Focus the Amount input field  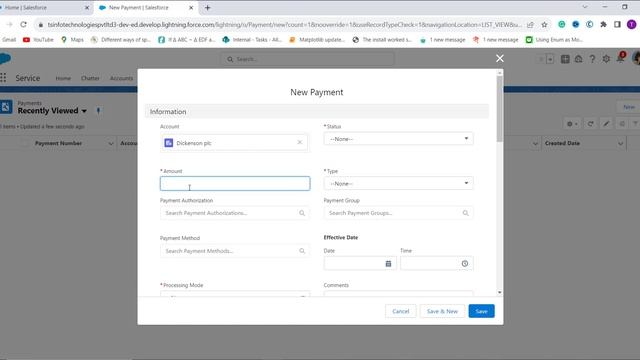[x=235, y=183]
